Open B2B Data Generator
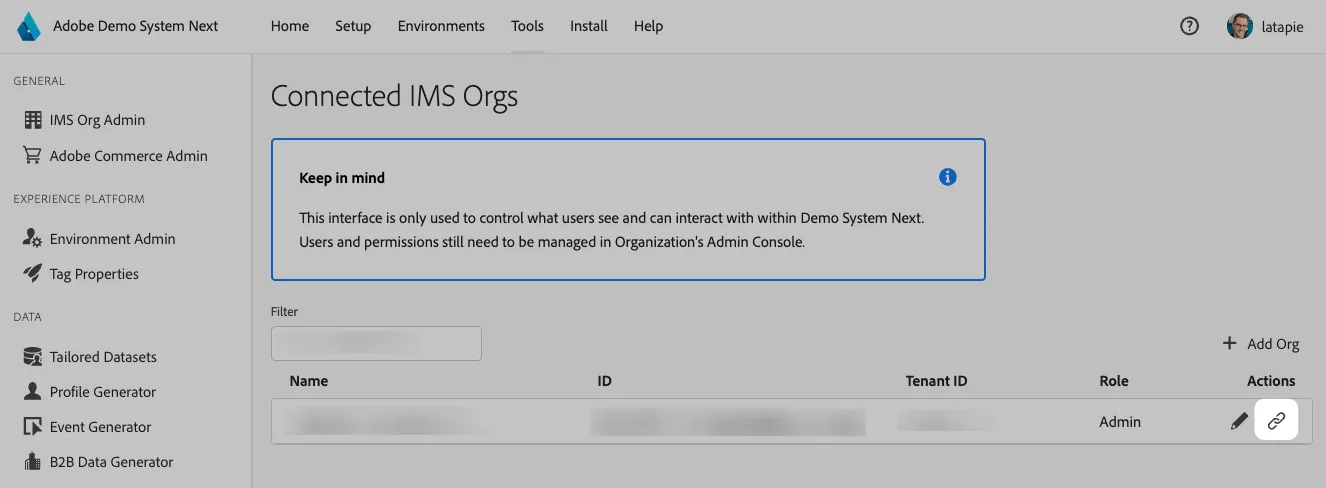Screen dimensions: 1326x488 coord(111,462)
